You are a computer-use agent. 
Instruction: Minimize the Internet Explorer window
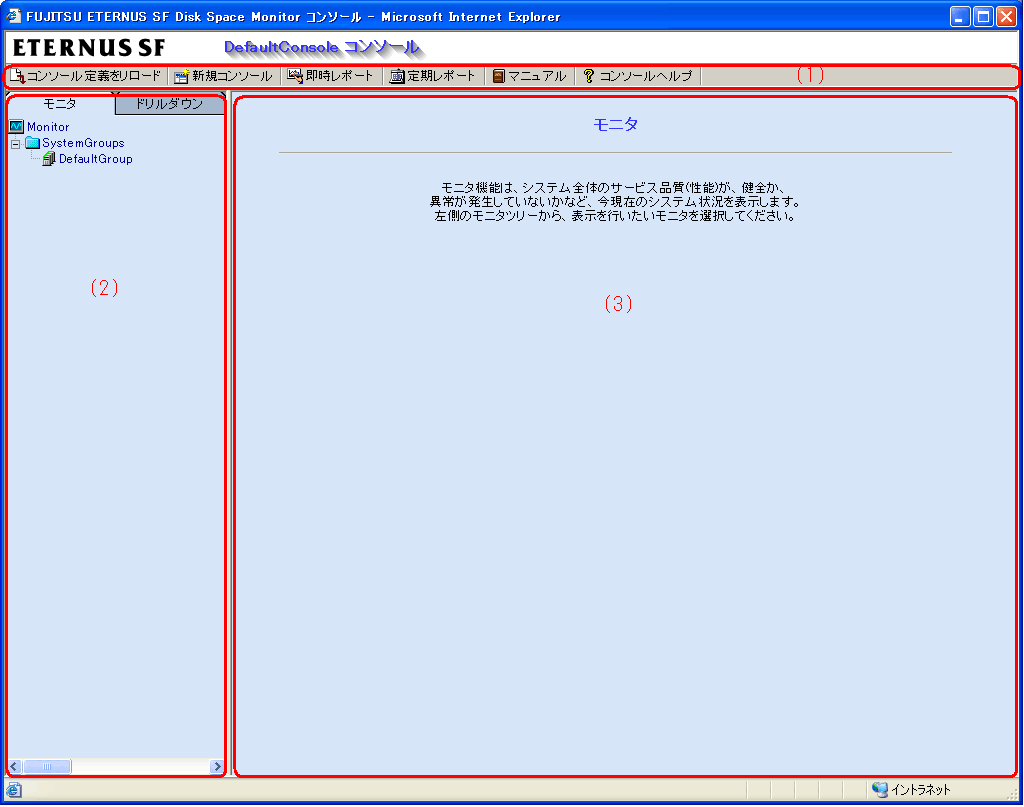click(959, 16)
